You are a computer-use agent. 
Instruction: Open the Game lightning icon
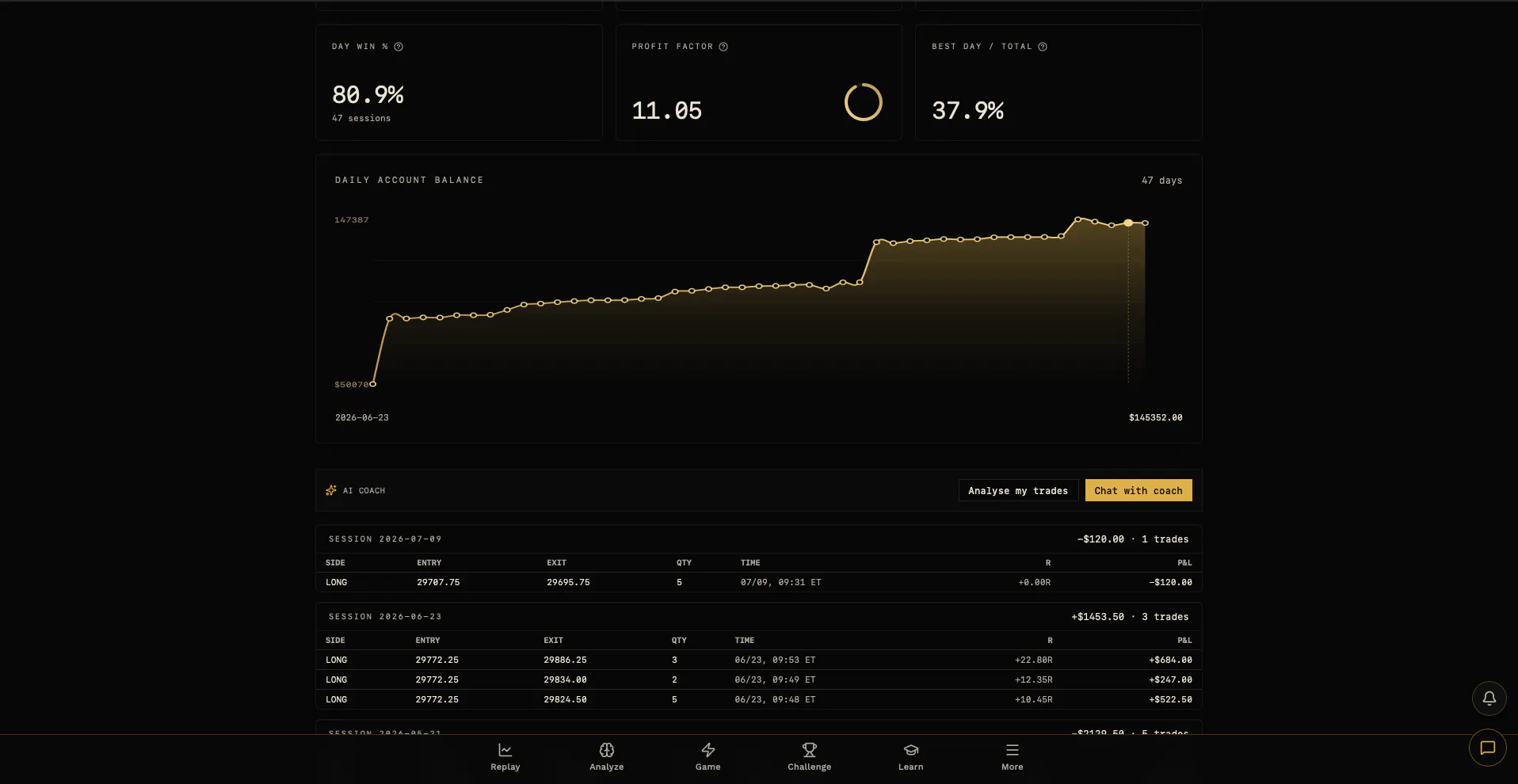click(708, 750)
